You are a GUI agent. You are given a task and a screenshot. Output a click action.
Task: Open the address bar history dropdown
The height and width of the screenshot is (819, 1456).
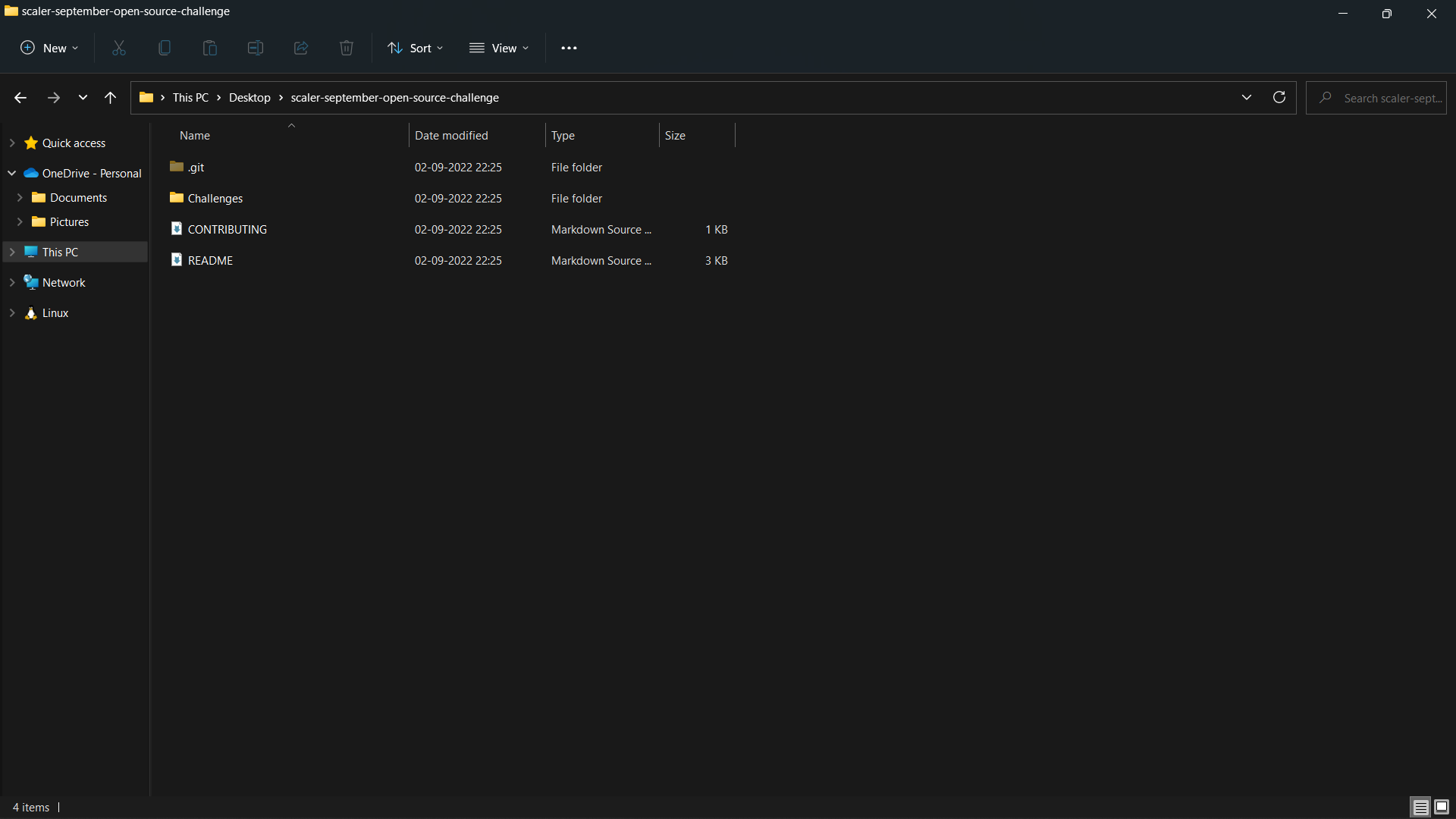(x=1247, y=97)
